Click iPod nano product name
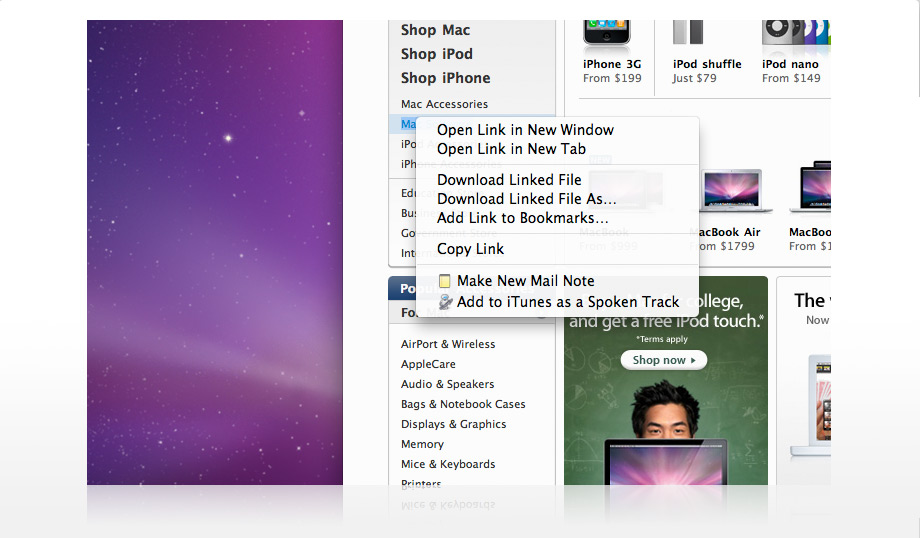The image size is (920, 538). click(790, 65)
